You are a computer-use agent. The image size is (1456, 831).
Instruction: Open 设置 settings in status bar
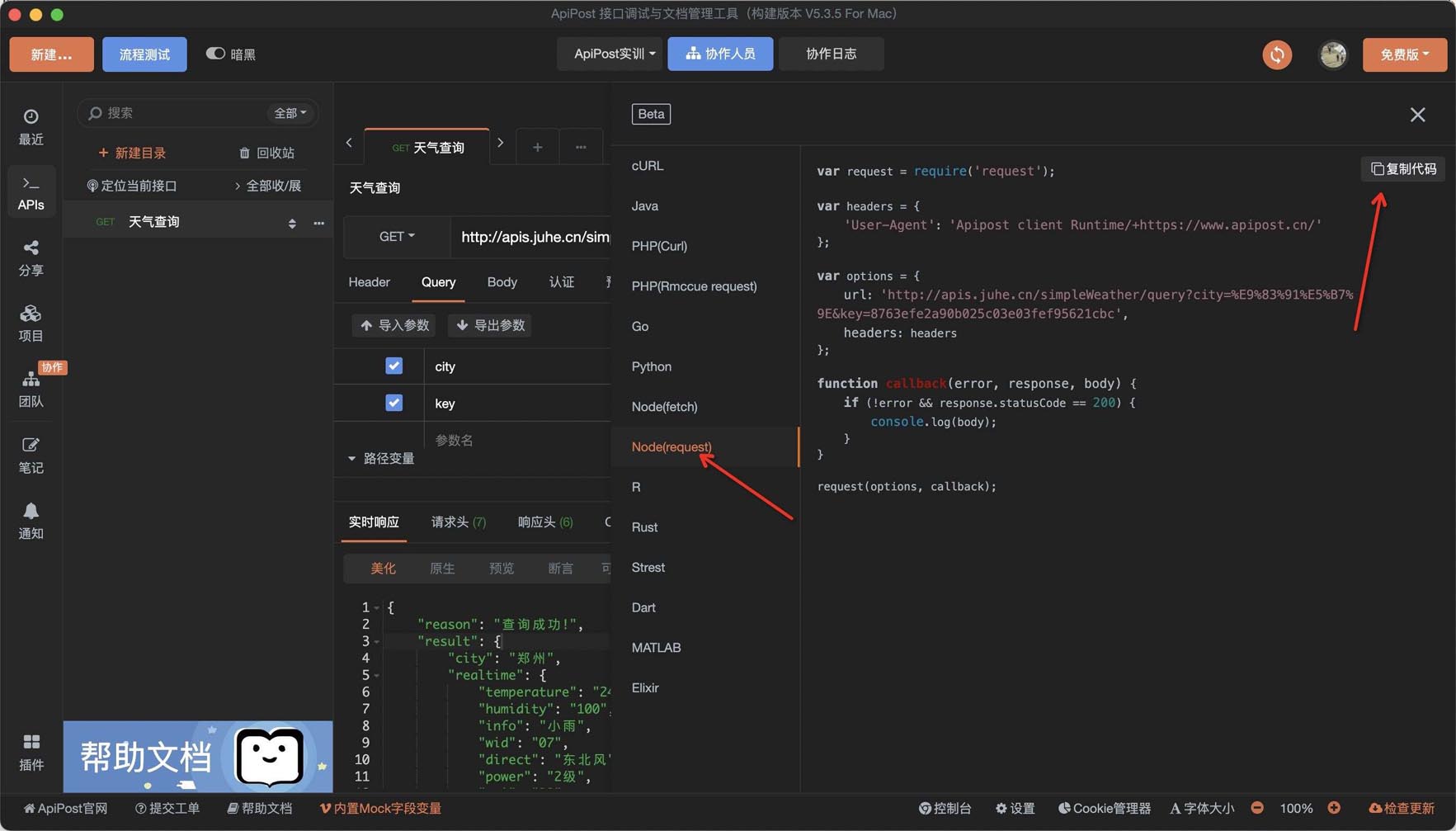click(1015, 809)
